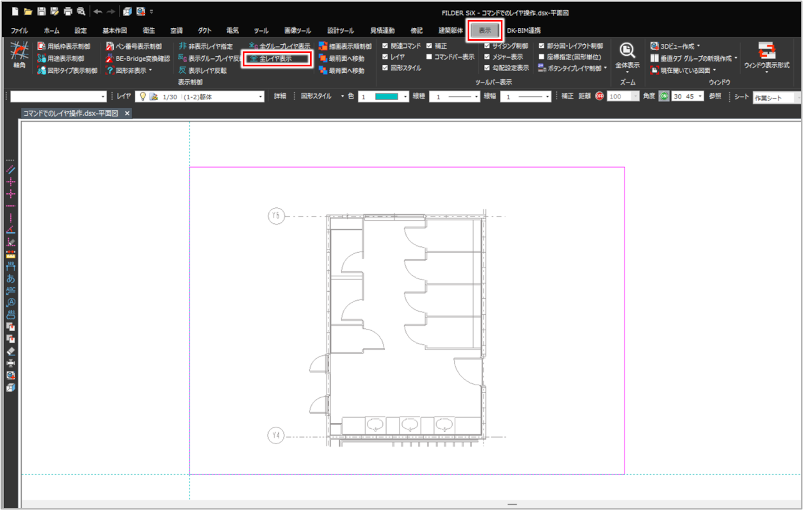The height and width of the screenshot is (510, 803).
Task: Click the 詳細 button in property bar
Action: coord(281,97)
